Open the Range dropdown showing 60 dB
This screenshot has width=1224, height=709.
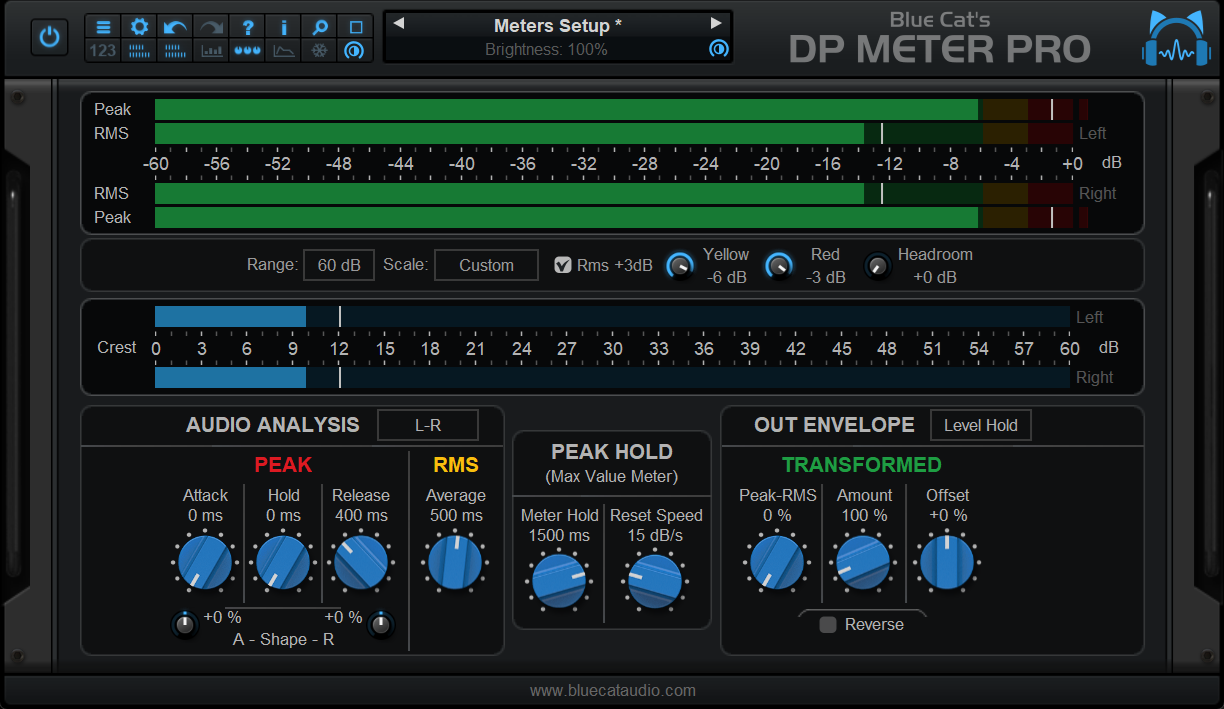338,265
